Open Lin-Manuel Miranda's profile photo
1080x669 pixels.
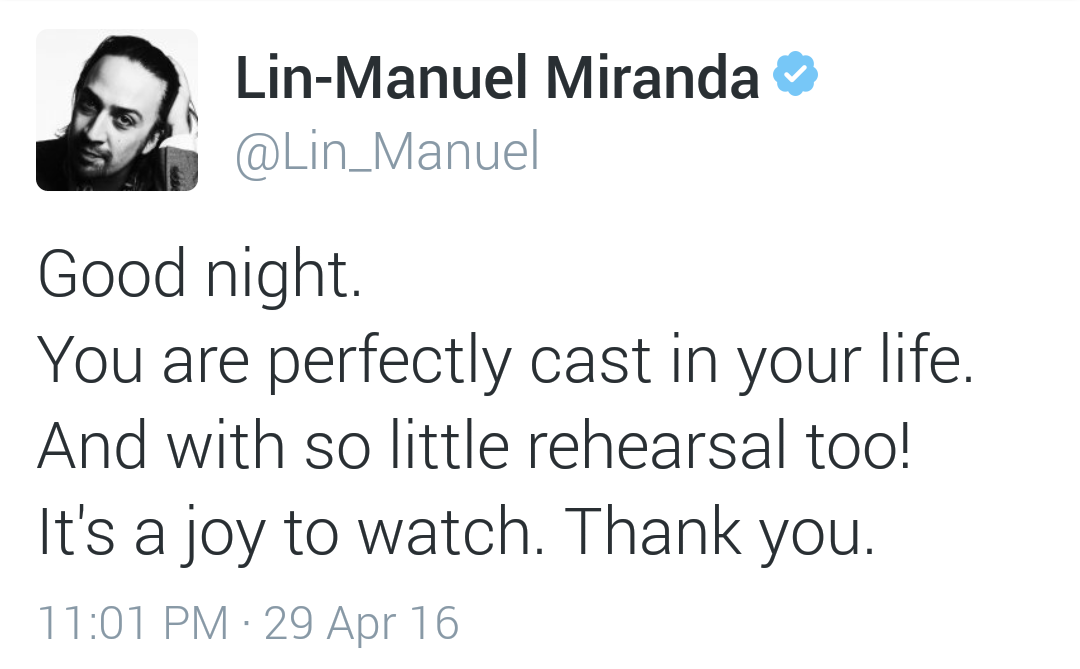coord(117,109)
